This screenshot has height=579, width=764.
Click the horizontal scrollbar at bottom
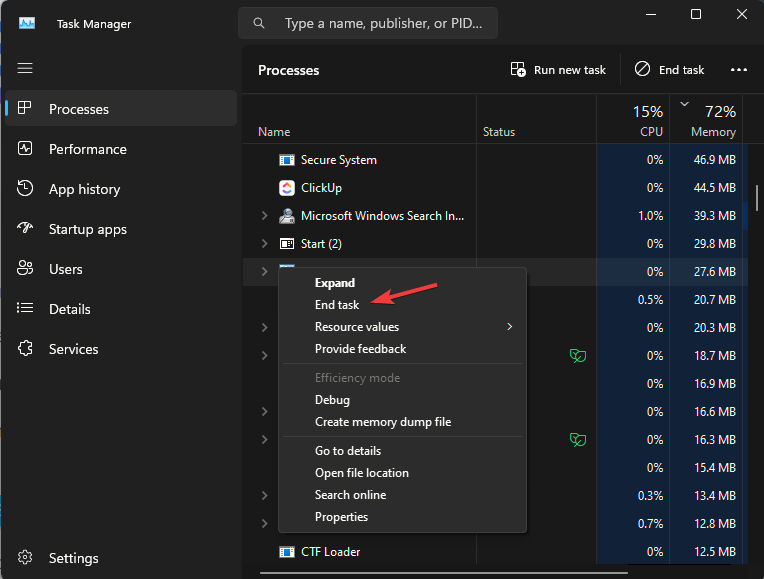[444, 573]
